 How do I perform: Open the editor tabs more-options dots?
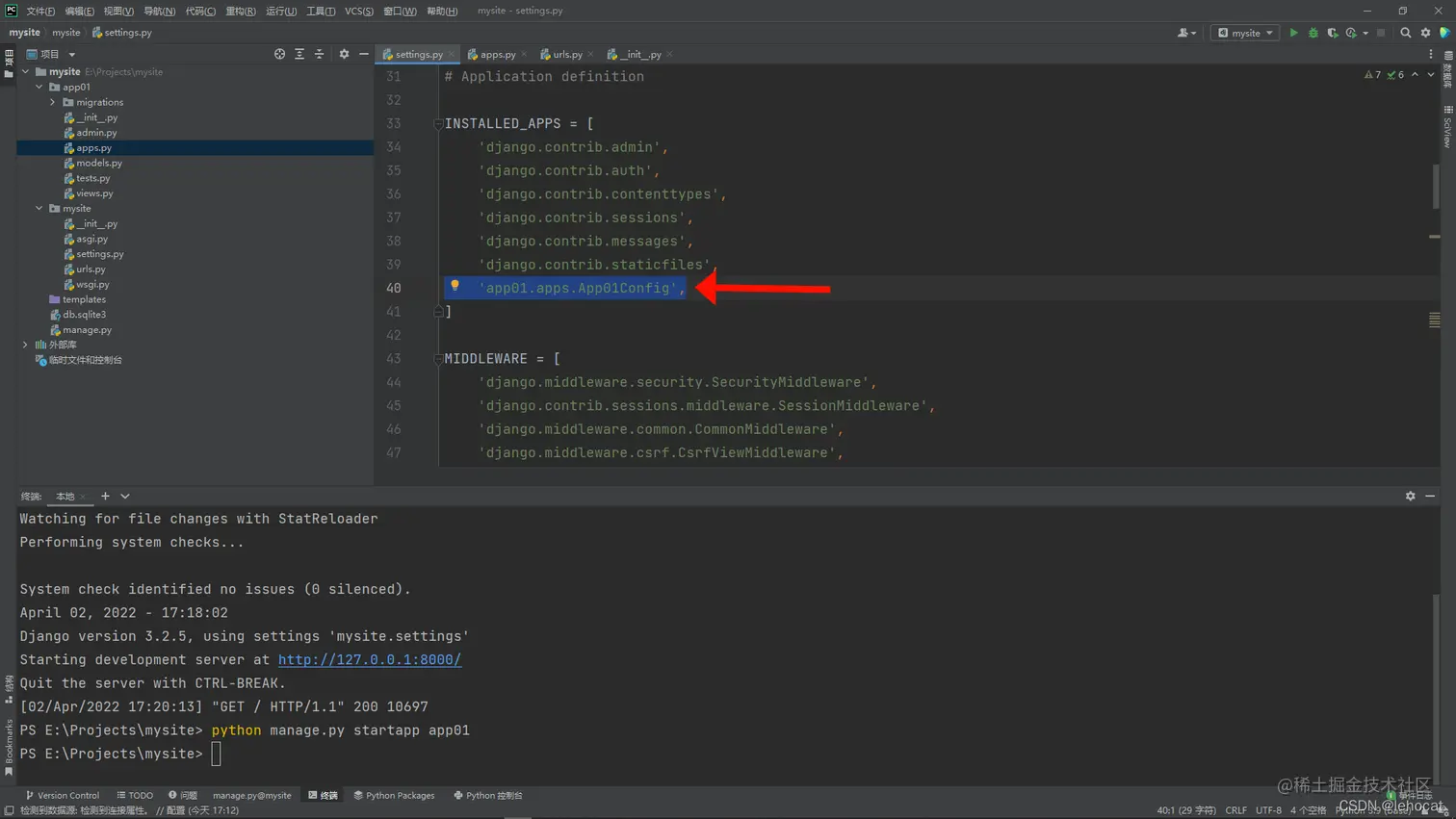[1431, 54]
